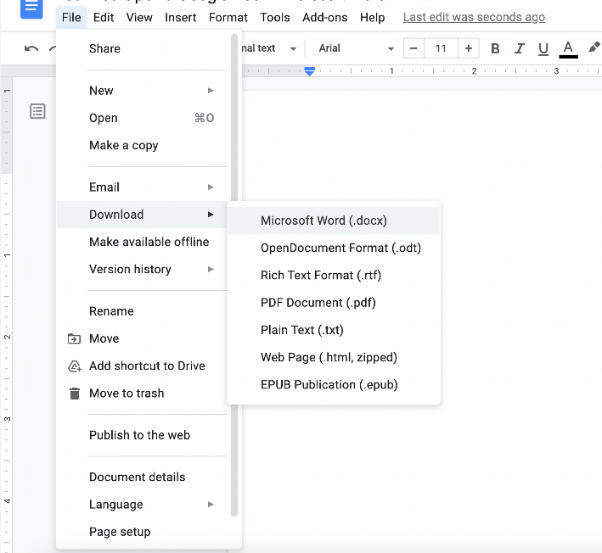The height and width of the screenshot is (553, 602).
Task: Download as EPUB Publication (.epub)
Action: pos(334,385)
